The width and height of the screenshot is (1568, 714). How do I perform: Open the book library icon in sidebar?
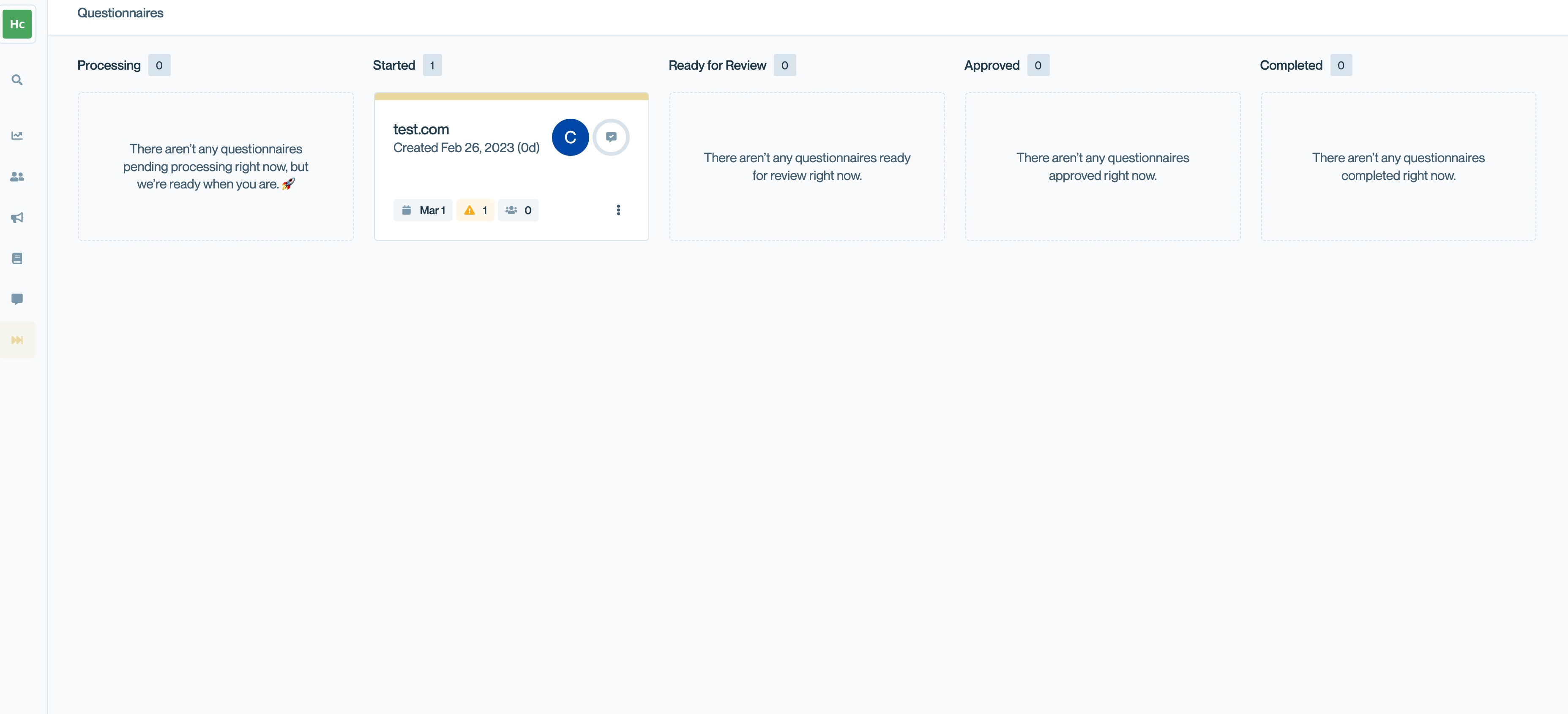pos(17,258)
